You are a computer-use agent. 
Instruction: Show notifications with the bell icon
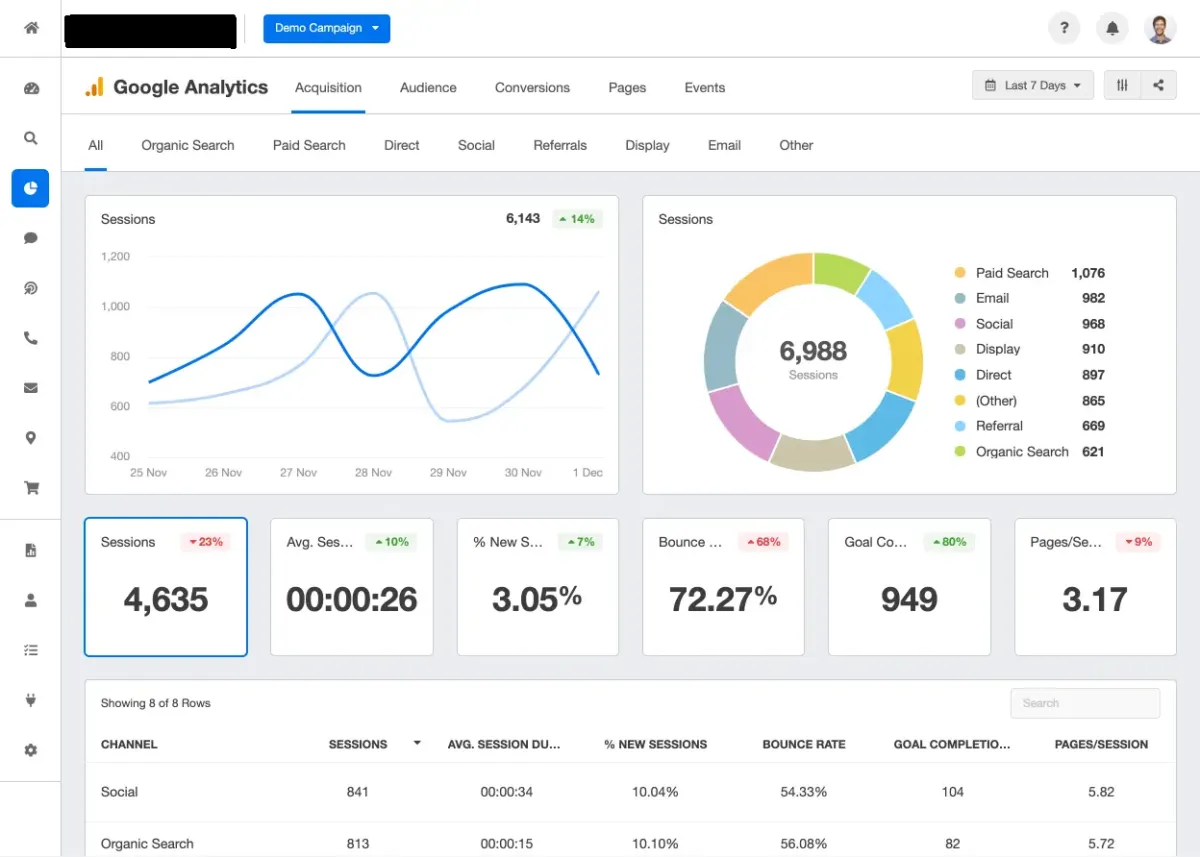point(1112,28)
